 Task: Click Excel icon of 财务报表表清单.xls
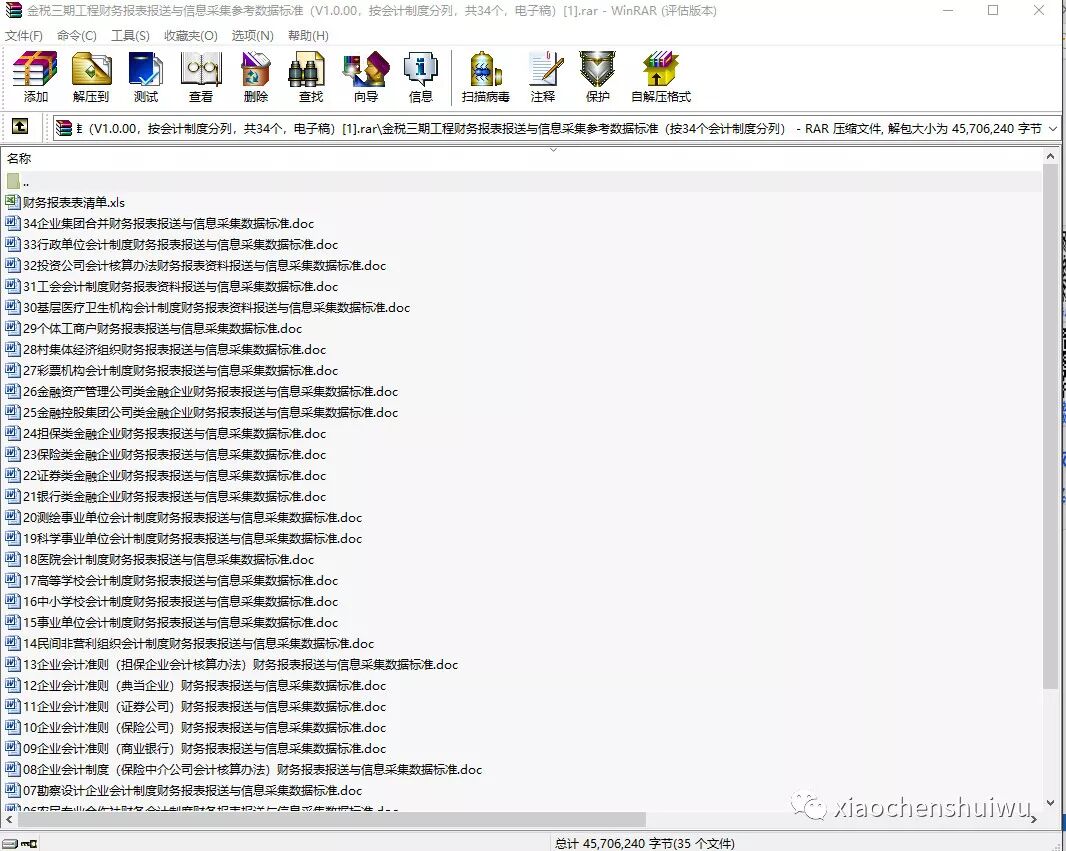[x=12, y=202]
